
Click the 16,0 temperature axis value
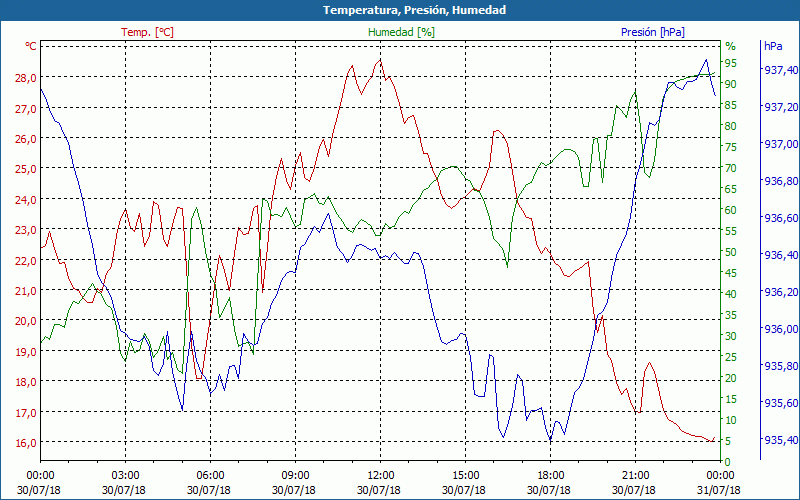[27, 442]
